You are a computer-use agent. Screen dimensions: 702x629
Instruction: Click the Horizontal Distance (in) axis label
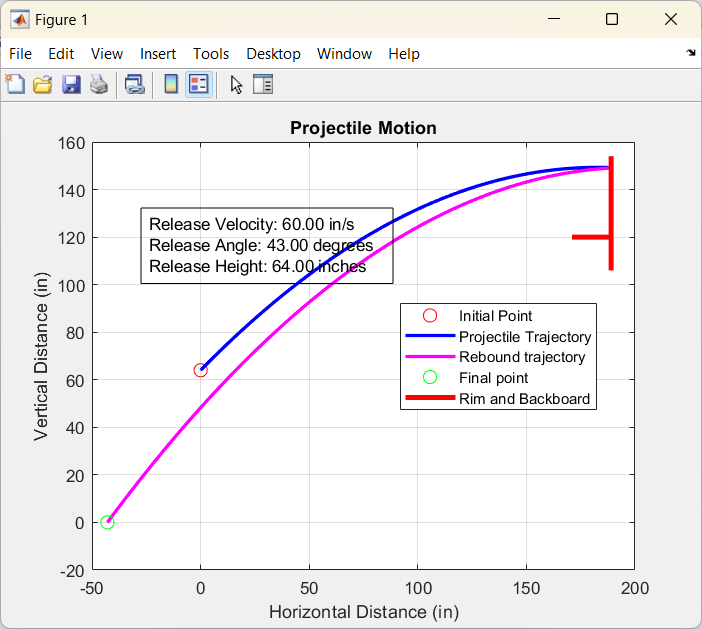(x=364, y=612)
